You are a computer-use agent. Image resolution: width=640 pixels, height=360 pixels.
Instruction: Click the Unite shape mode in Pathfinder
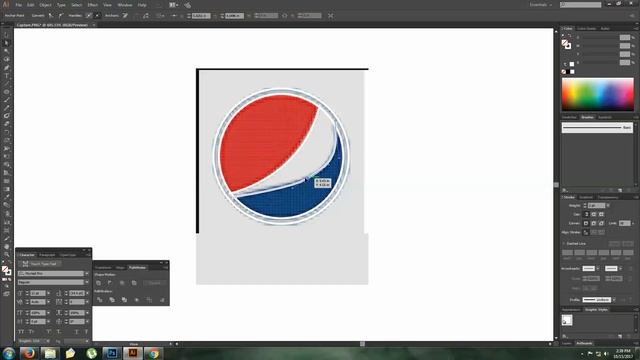(x=98, y=283)
